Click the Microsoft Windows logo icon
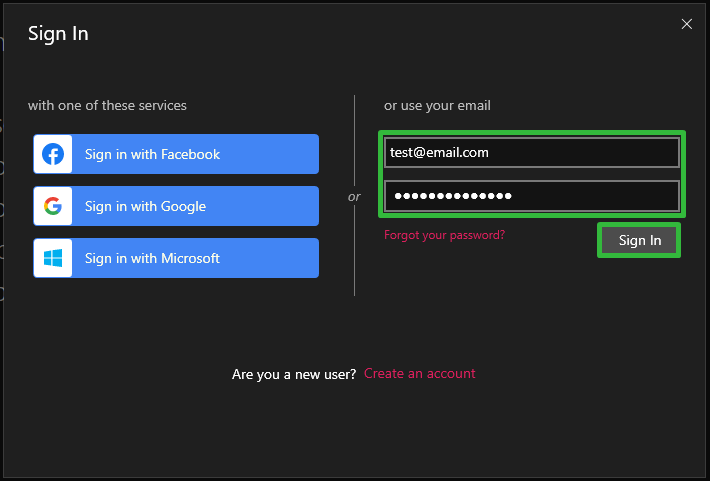The height and width of the screenshot is (481, 710). click(53, 258)
